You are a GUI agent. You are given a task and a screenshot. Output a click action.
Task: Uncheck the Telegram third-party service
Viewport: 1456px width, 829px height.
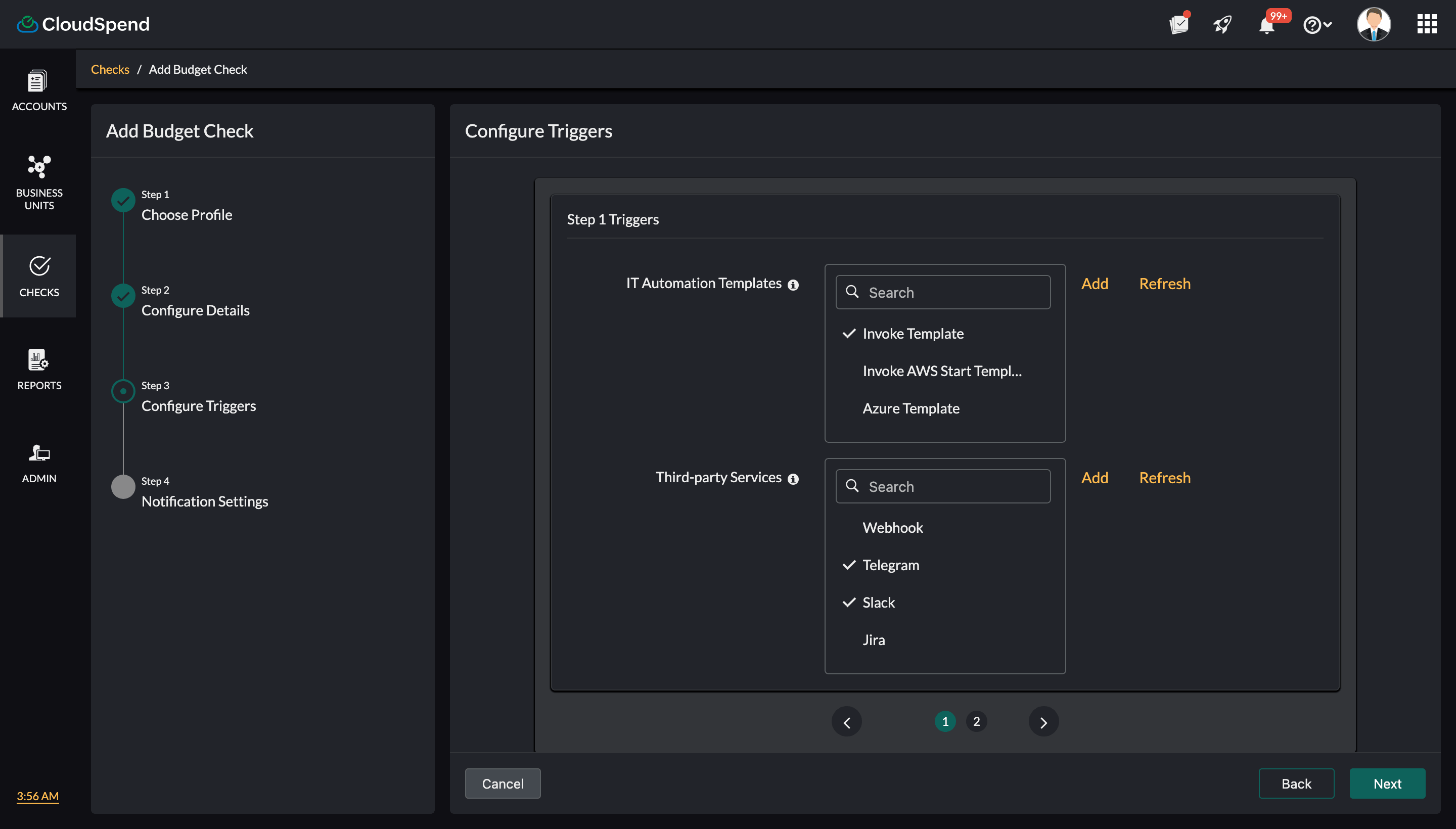point(891,565)
